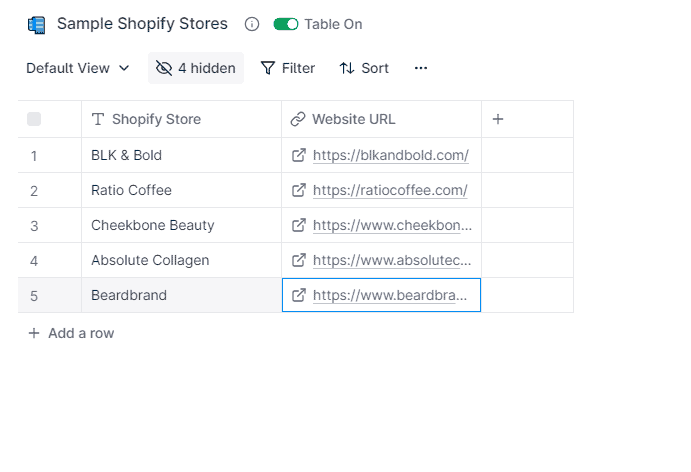Open external link icon for Ratio Coffee
The image size is (691, 472).
point(299,190)
